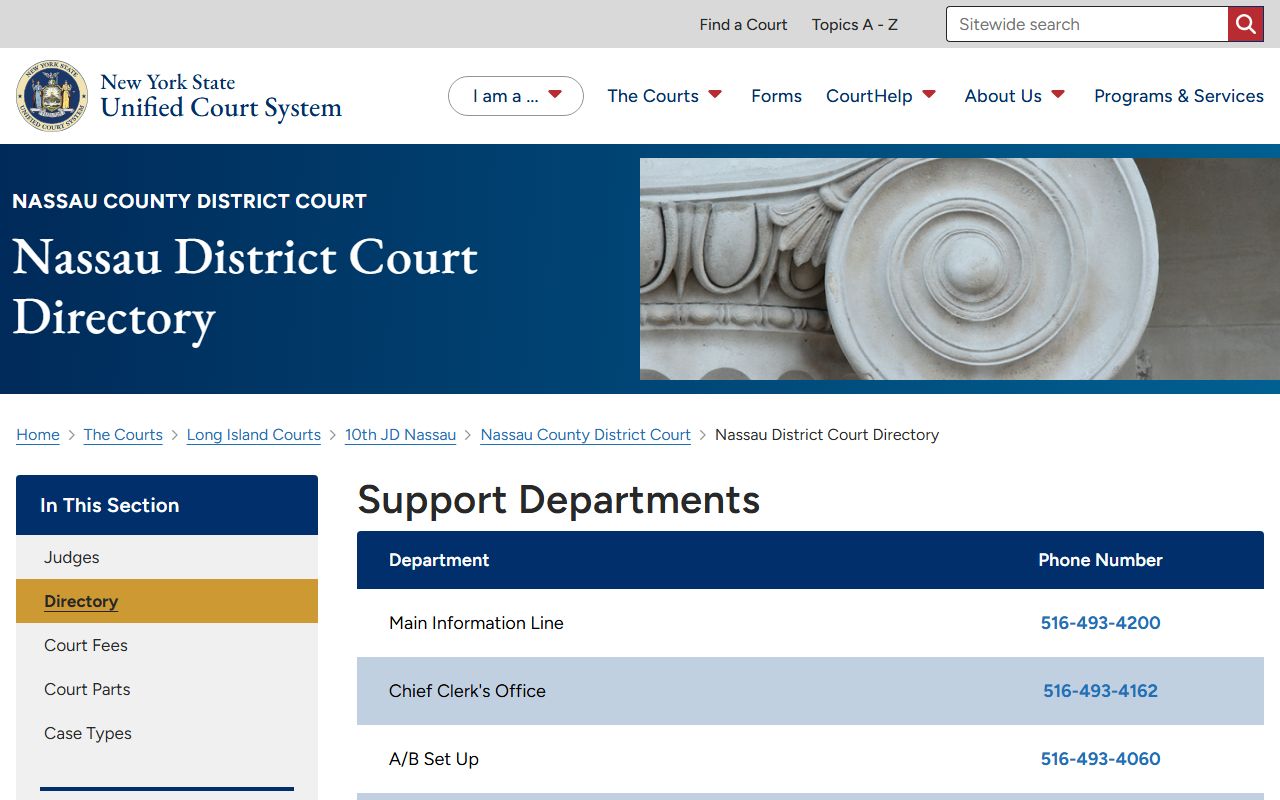Click the Unified Court System title text
Viewport: 1280px width, 800px height.
[x=221, y=108]
